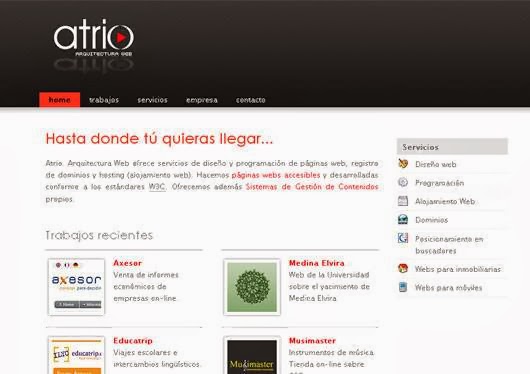Follow the páginas webs accesibles link

(x=276, y=175)
